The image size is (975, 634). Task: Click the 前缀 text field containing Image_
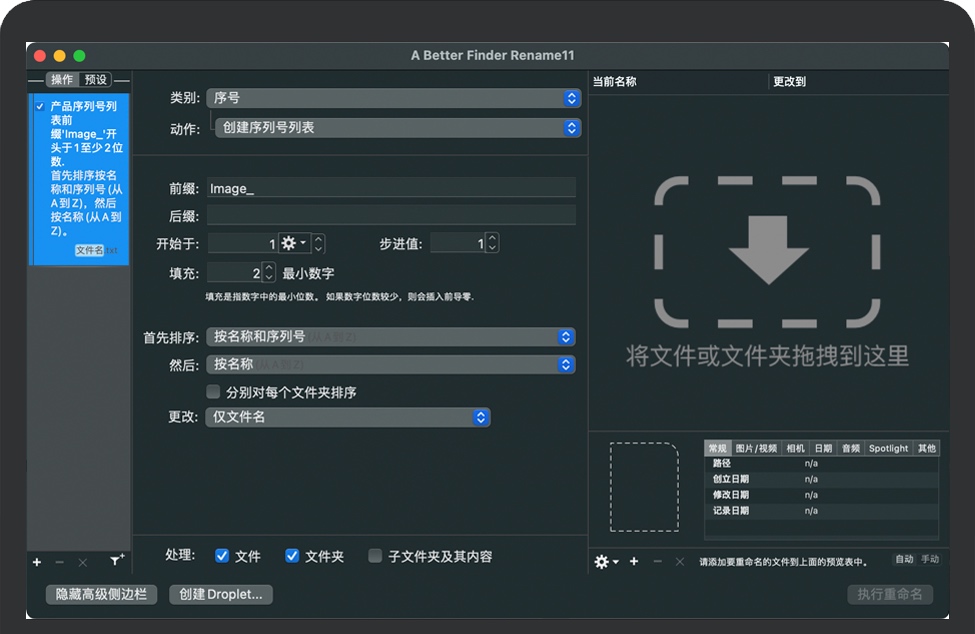(390, 188)
